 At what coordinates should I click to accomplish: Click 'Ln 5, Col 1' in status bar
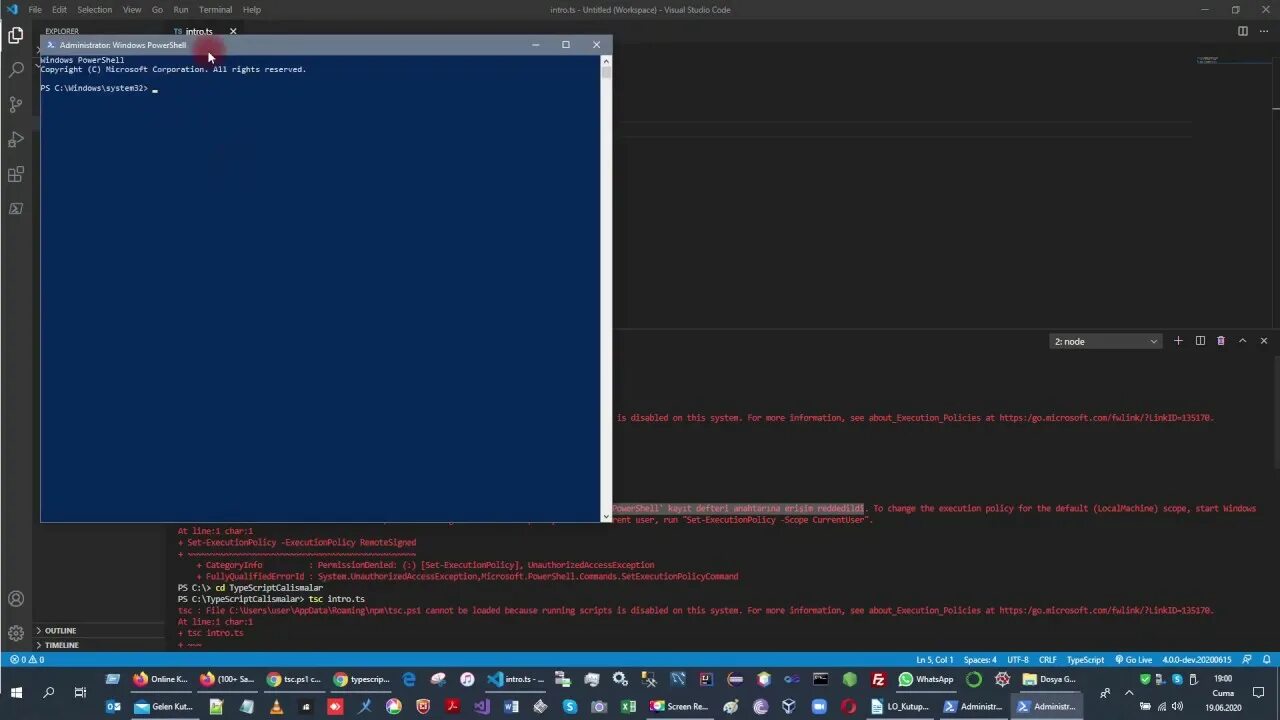[x=934, y=660]
